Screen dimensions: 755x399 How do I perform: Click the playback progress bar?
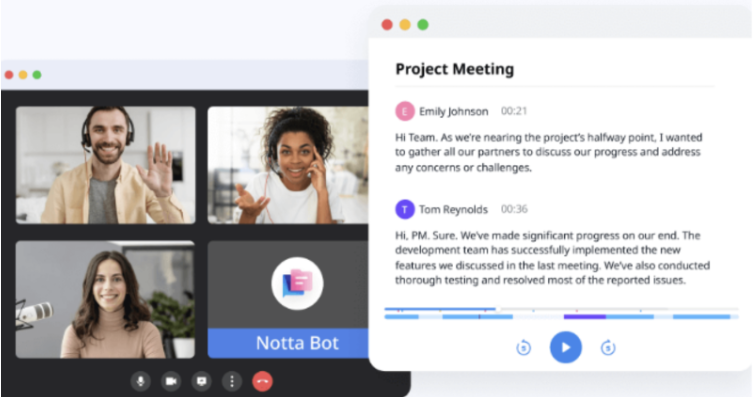coord(561,309)
